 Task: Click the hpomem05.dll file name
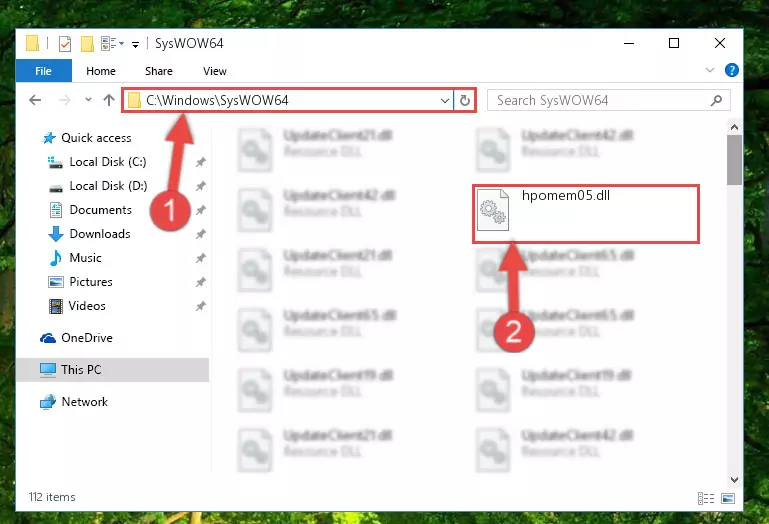pos(566,196)
